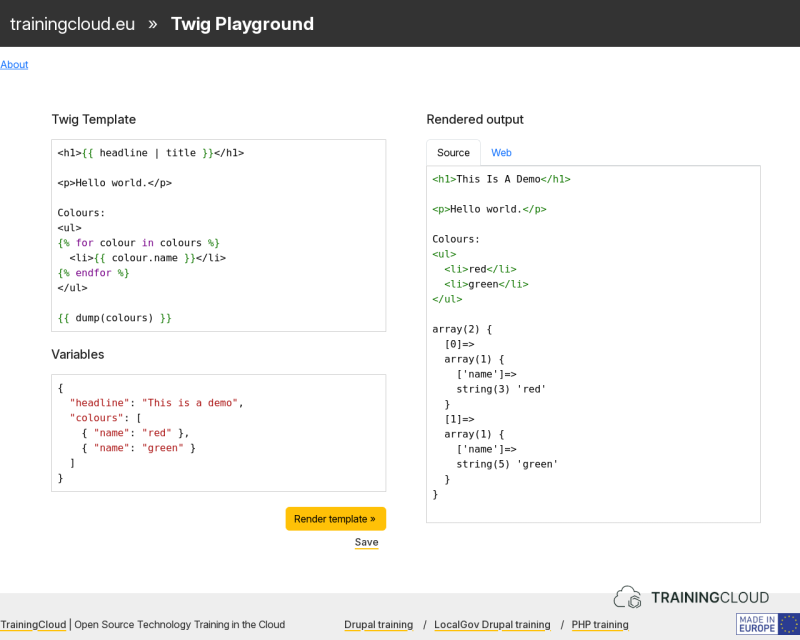Click the '"green"' value in Variables
Image resolution: width=800 pixels, height=640 pixels.
click(163, 448)
